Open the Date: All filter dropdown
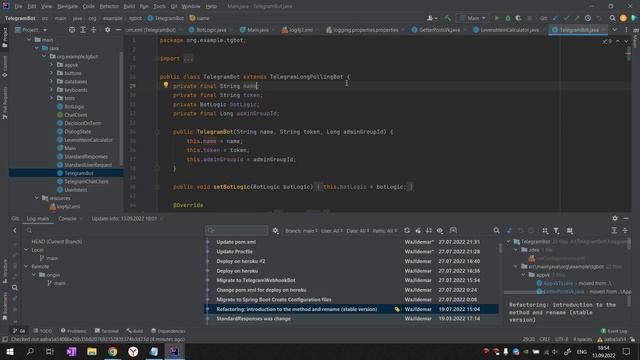 point(358,231)
